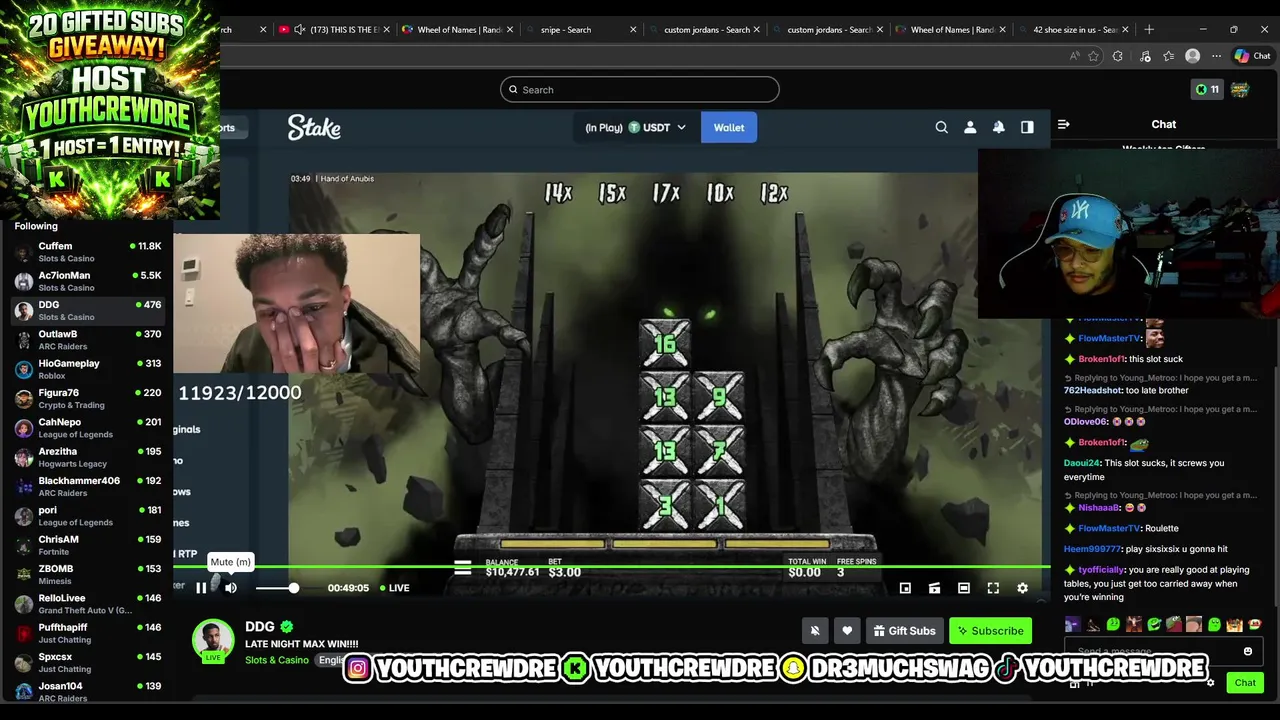Open the Slots & Casino category link
Viewport: 1280px width, 720px height.
click(x=277, y=660)
